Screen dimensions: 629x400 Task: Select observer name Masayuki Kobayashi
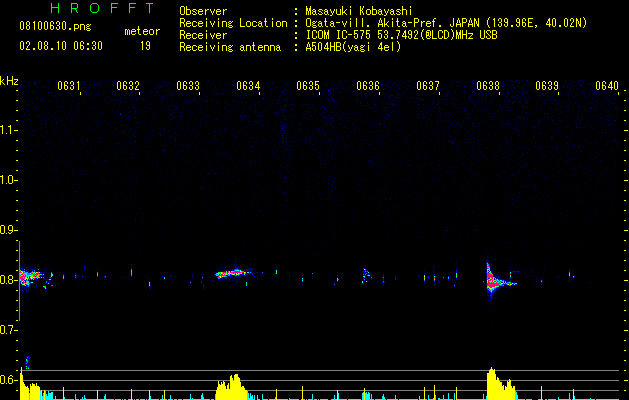[x=359, y=11]
